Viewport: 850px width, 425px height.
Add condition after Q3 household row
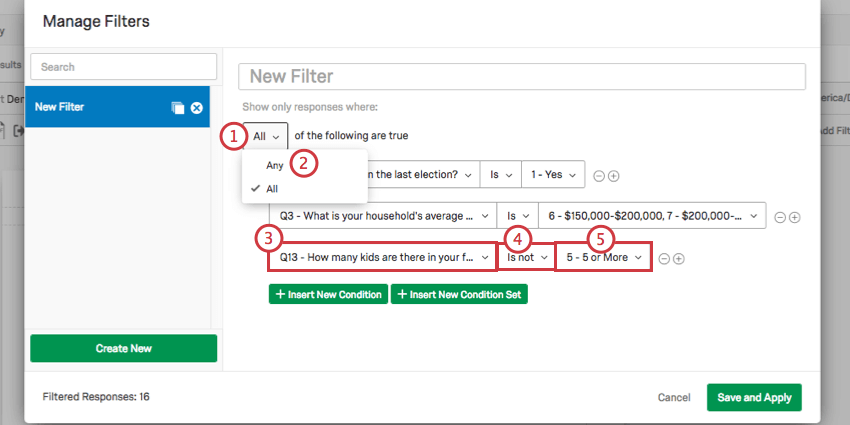794,217
